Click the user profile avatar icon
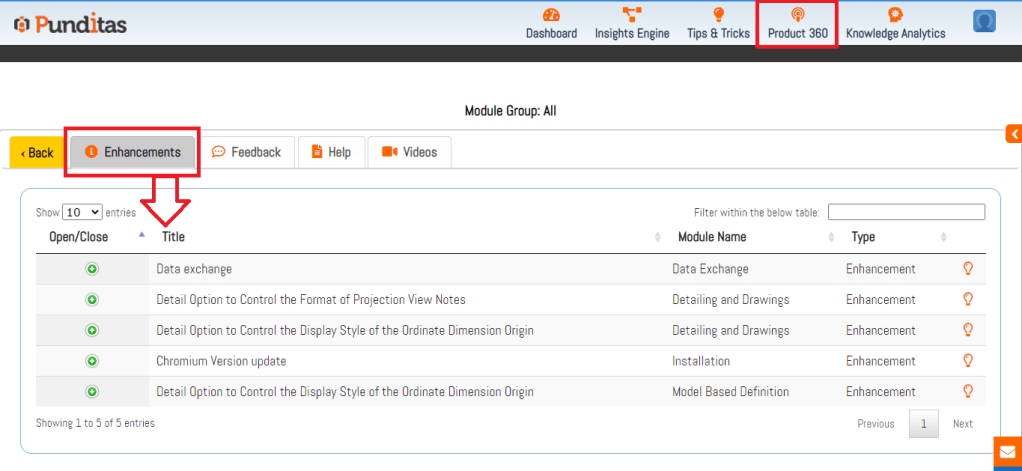This screenshot has height=471, width=1022. pos(984,21)
